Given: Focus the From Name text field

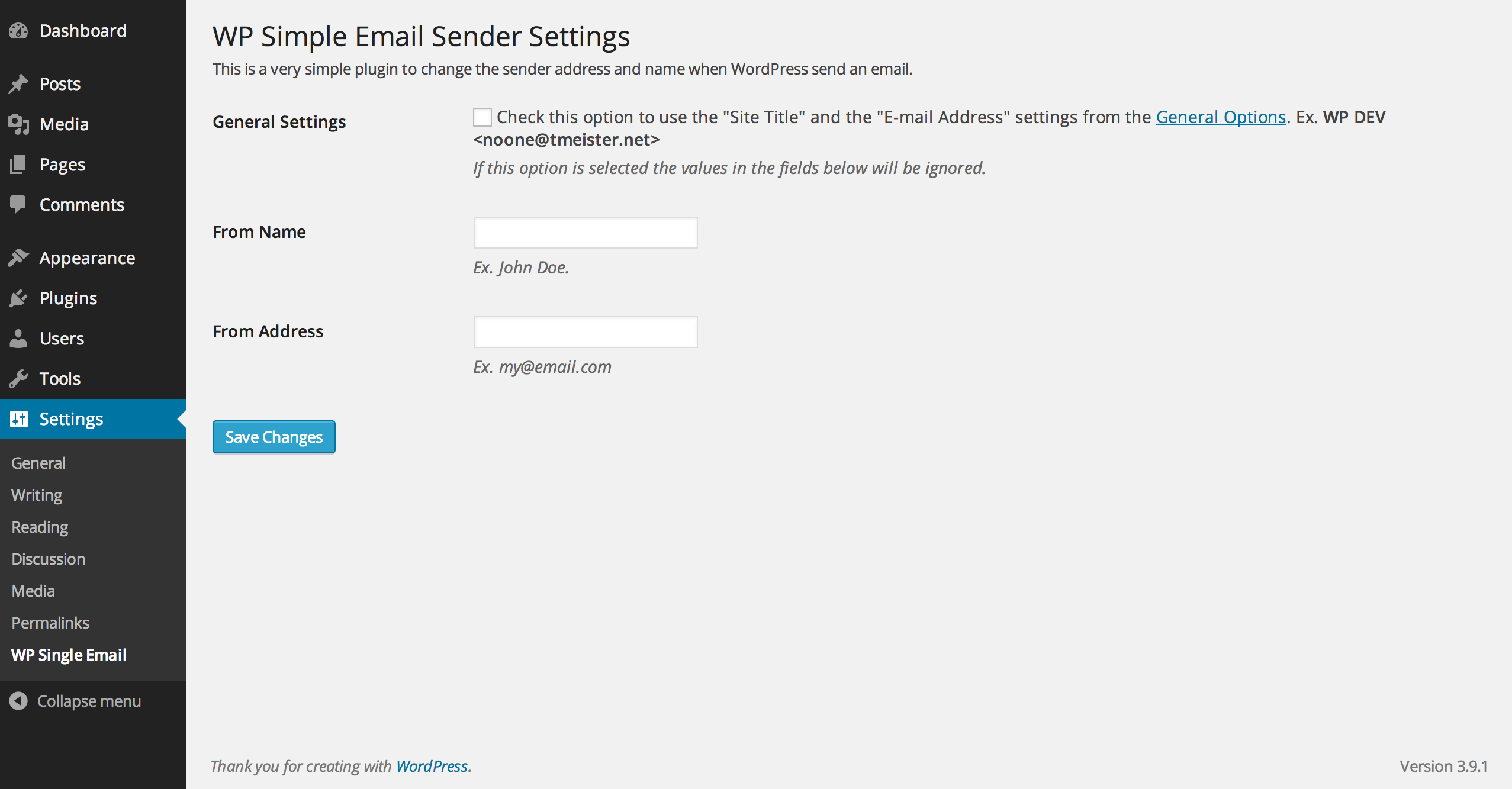Looking at the screenshot, I should pyautogui.click(x=586, y=233).
